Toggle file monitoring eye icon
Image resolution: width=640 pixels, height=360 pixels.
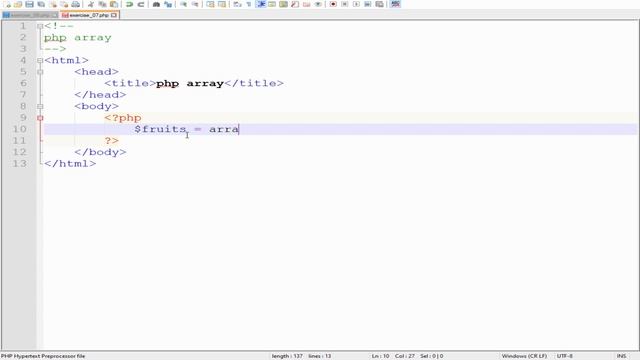tap(318, 4)
